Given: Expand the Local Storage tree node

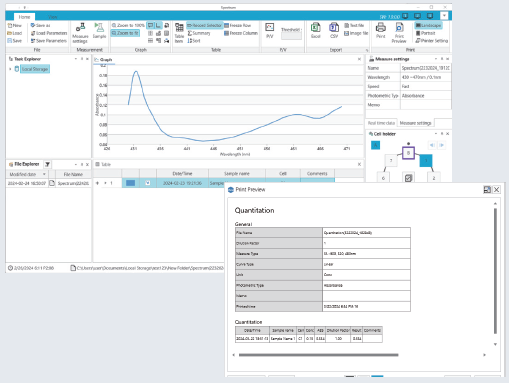Looking at the screenshot, I should (10, 69).
